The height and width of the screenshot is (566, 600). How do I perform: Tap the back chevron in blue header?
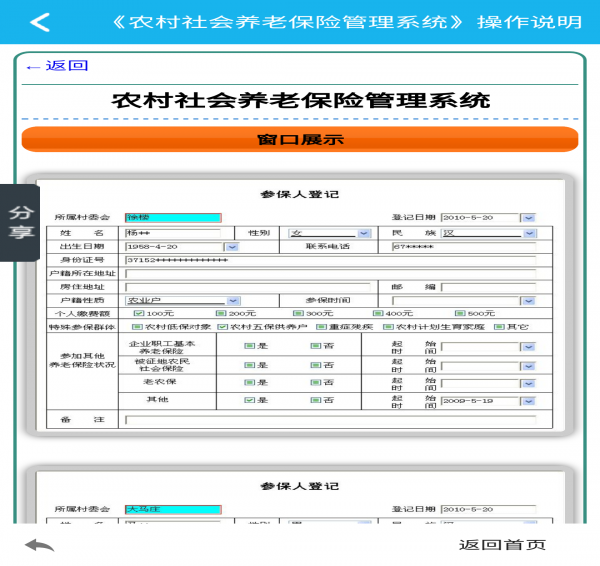pos(40,22)
